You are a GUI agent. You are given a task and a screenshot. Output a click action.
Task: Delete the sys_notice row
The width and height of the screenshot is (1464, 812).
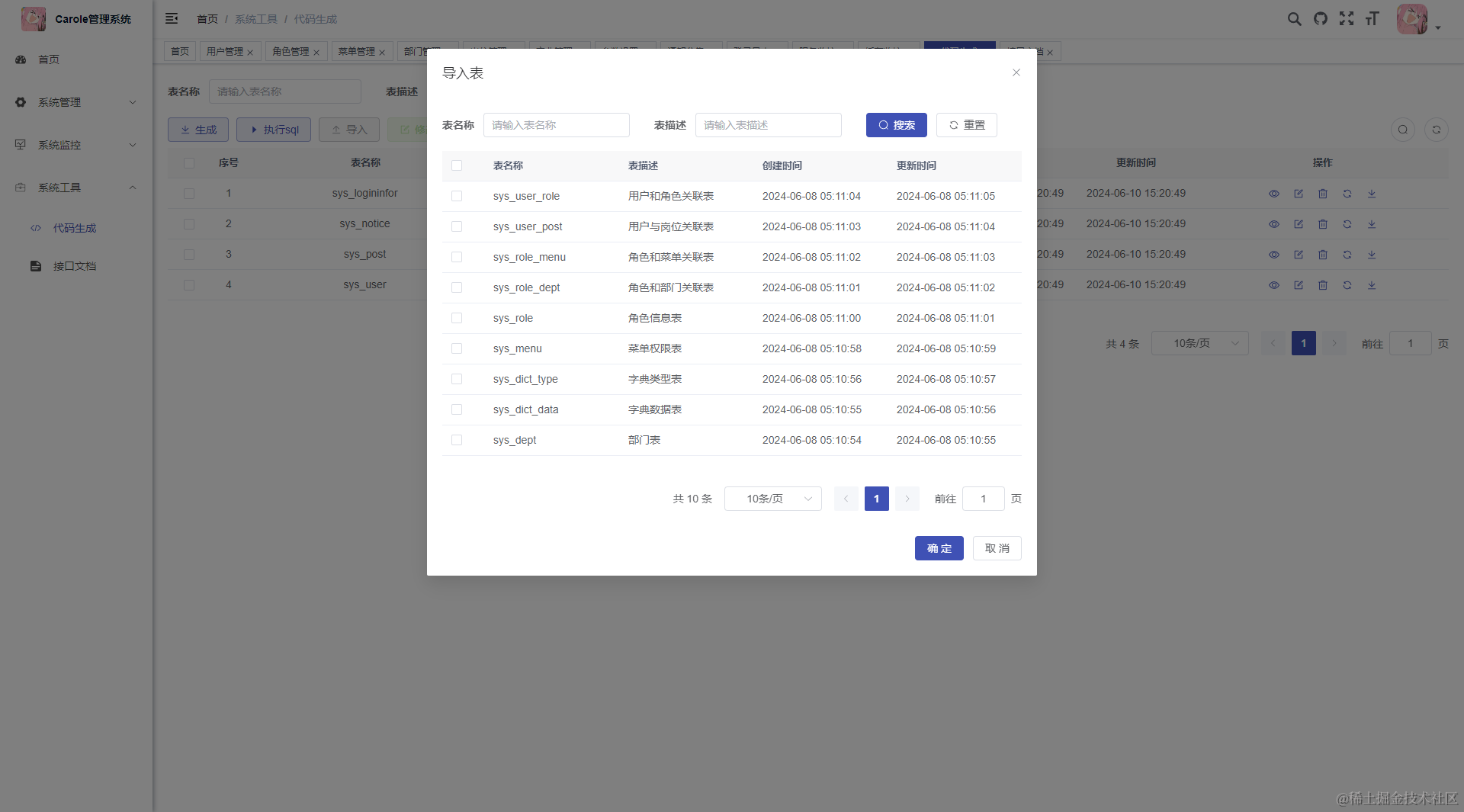[1323, 224]
